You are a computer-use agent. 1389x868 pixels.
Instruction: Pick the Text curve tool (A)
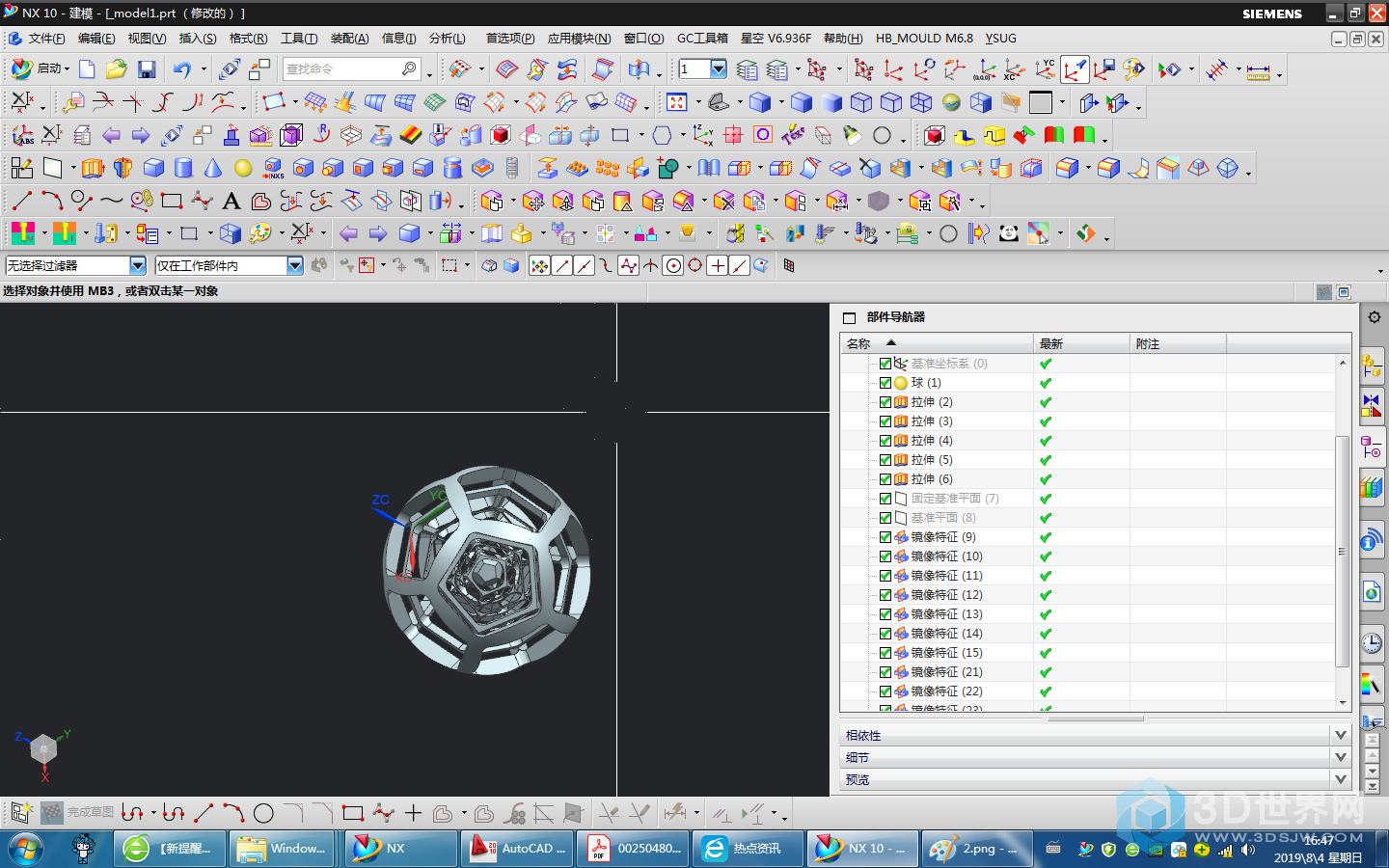pos(231,201)
